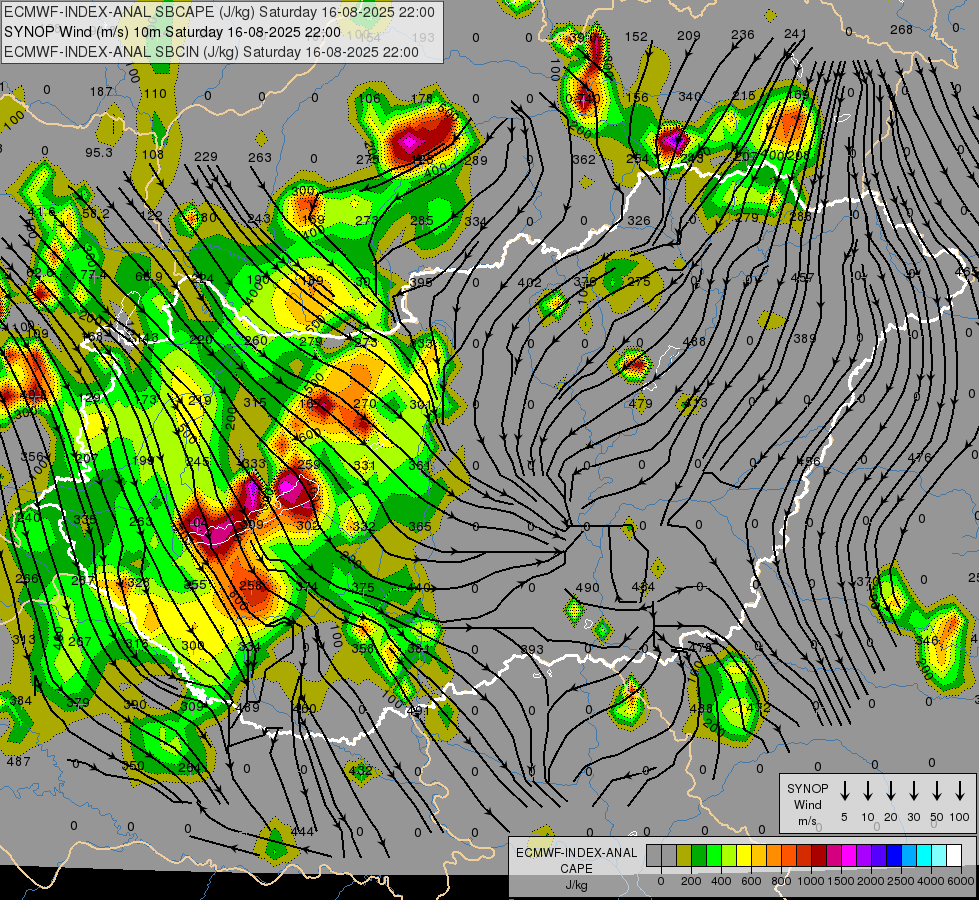Click the fuchsia swatch right of 1500 tick
The width and height of the screenshot is (979, 900).
pyautogui.click(x=849, y=855)
